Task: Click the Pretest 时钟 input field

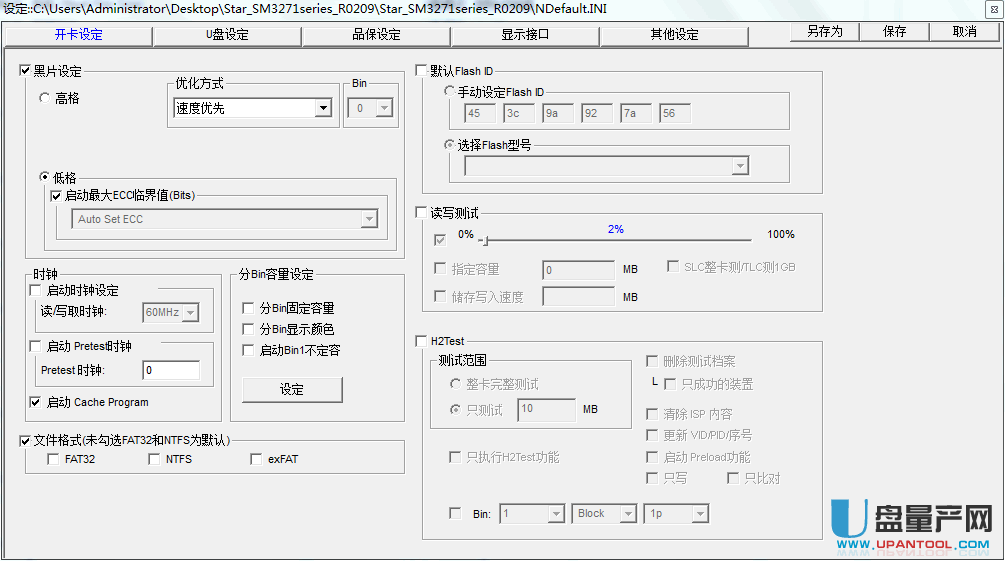Action: [x=170, y=371]
